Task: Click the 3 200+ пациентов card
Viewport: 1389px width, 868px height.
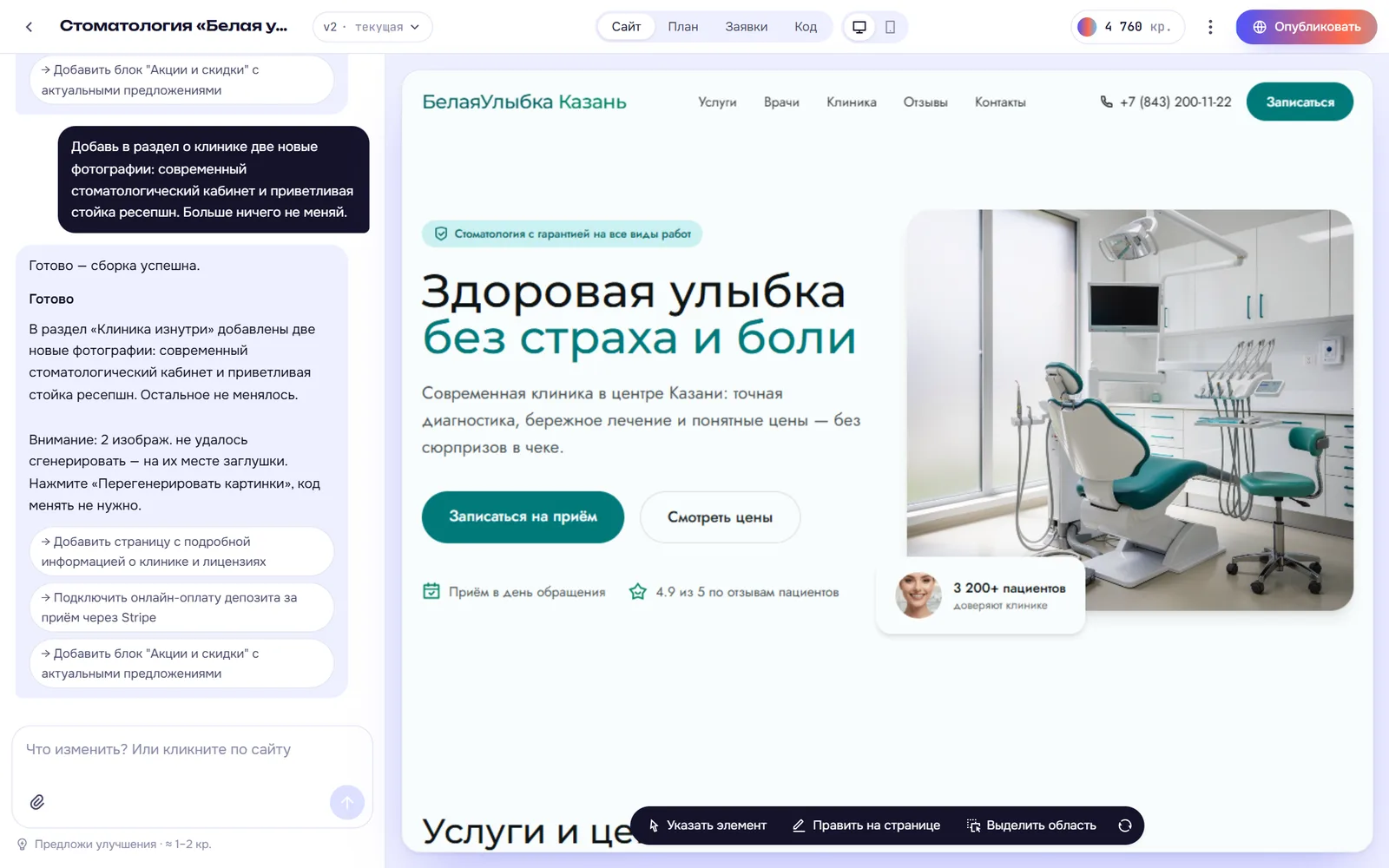Action: click(x=980, y=595)
